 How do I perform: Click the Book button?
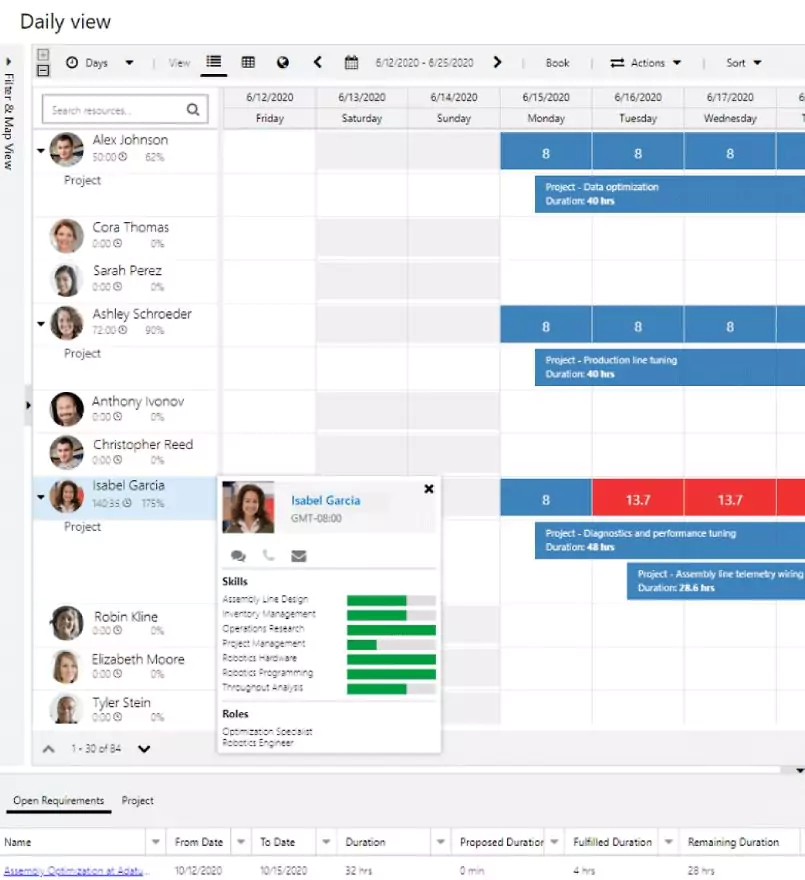point(557,63)
